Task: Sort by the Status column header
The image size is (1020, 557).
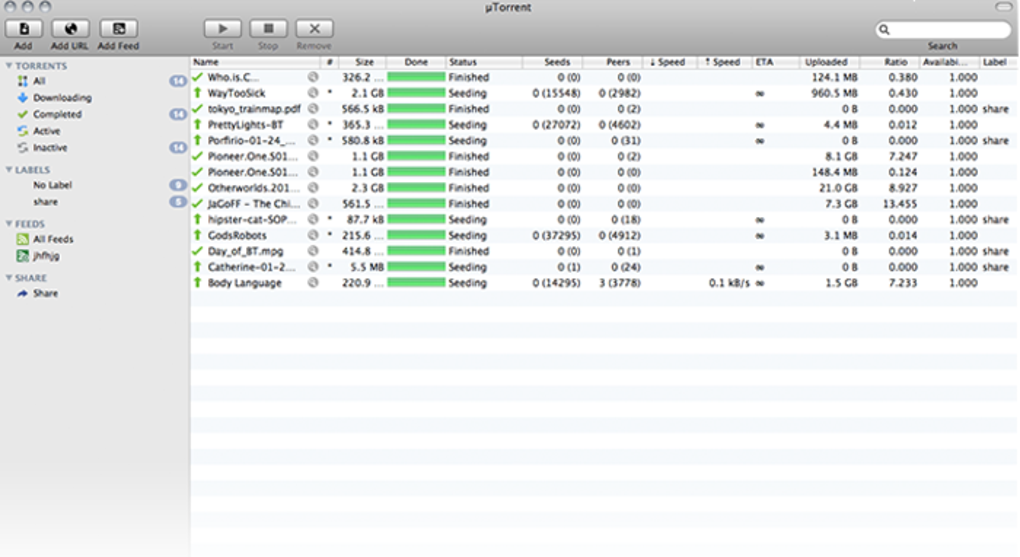Action: tap(484, 62)
